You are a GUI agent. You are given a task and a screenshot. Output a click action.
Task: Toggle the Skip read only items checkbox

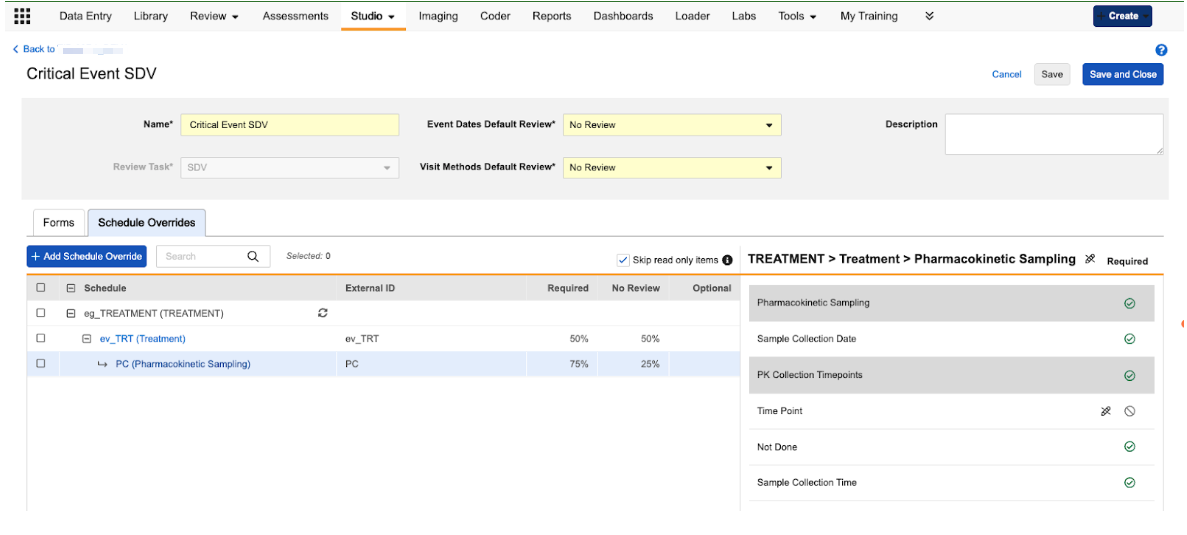tap(624, 260)
